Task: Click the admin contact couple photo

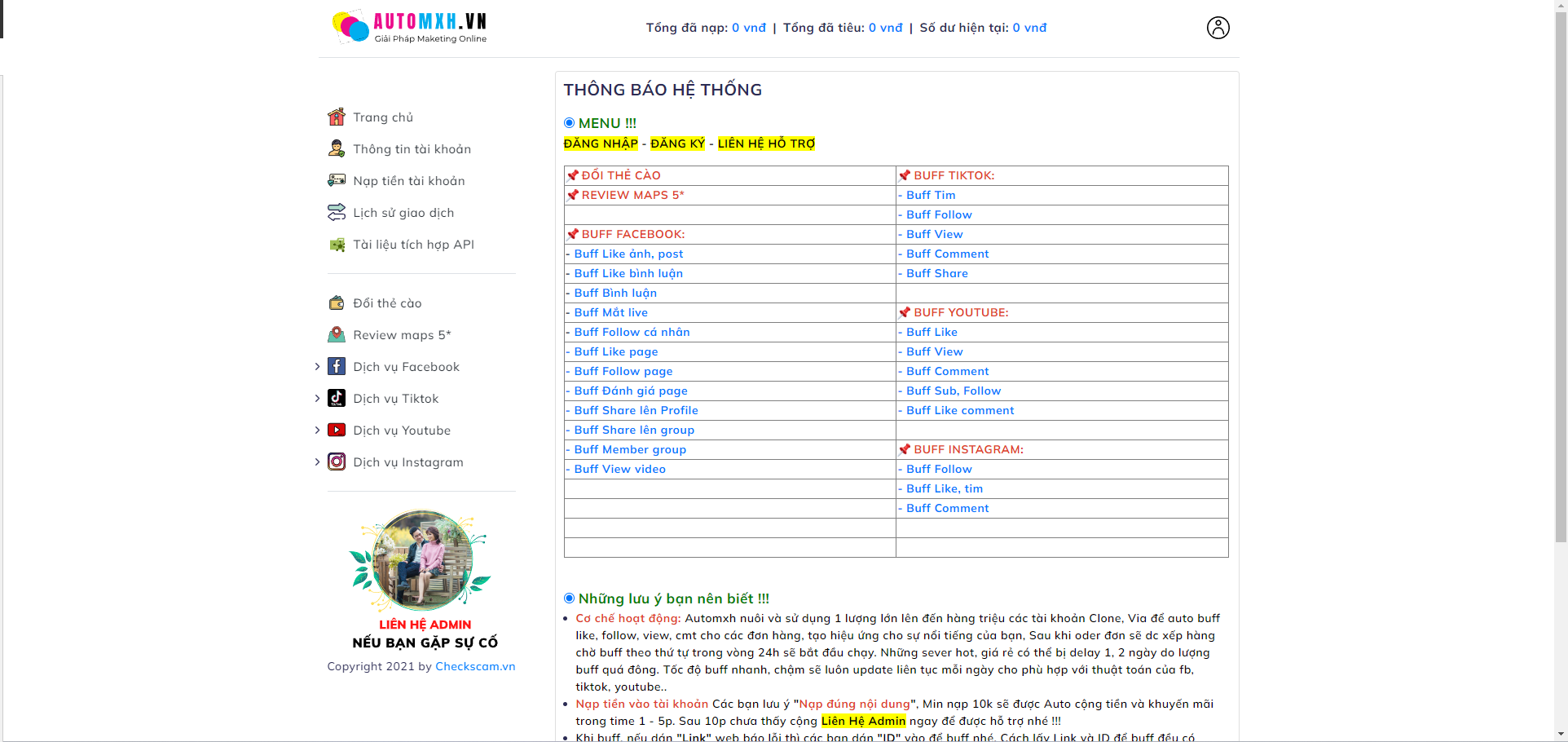Action: tap(421, 561)
